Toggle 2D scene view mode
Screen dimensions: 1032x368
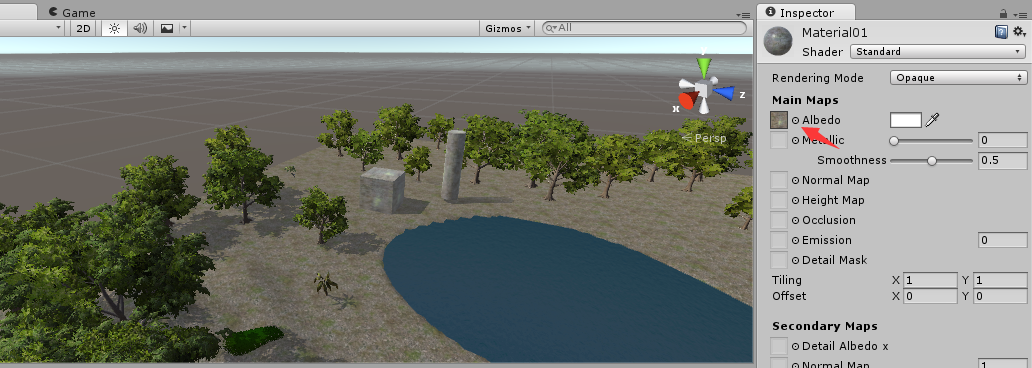[84, 28]
